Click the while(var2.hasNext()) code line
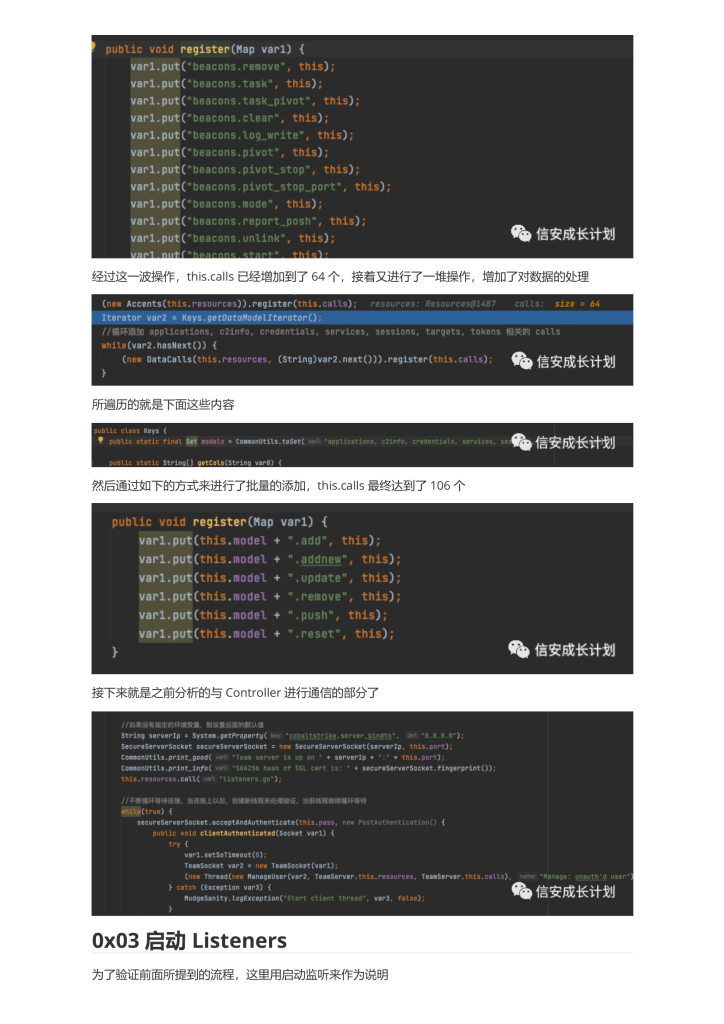 pyautogui.click(x=159, y=345)
